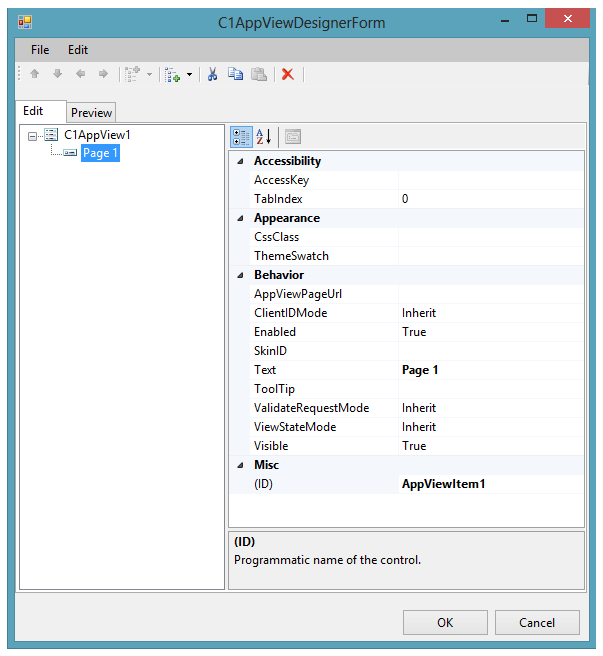Collapse the Accessibility category
603x656 pixels.
tap(240, 161)
